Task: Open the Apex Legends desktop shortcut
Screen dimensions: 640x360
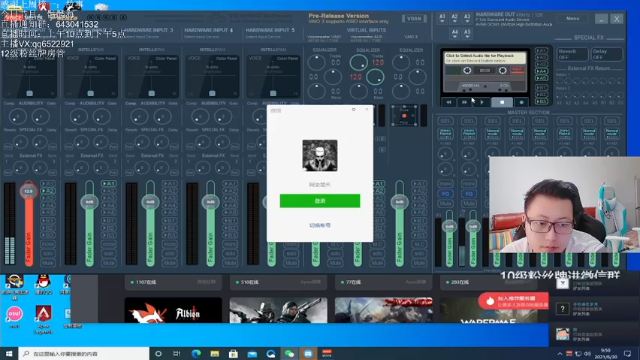Action: point(44,320)
